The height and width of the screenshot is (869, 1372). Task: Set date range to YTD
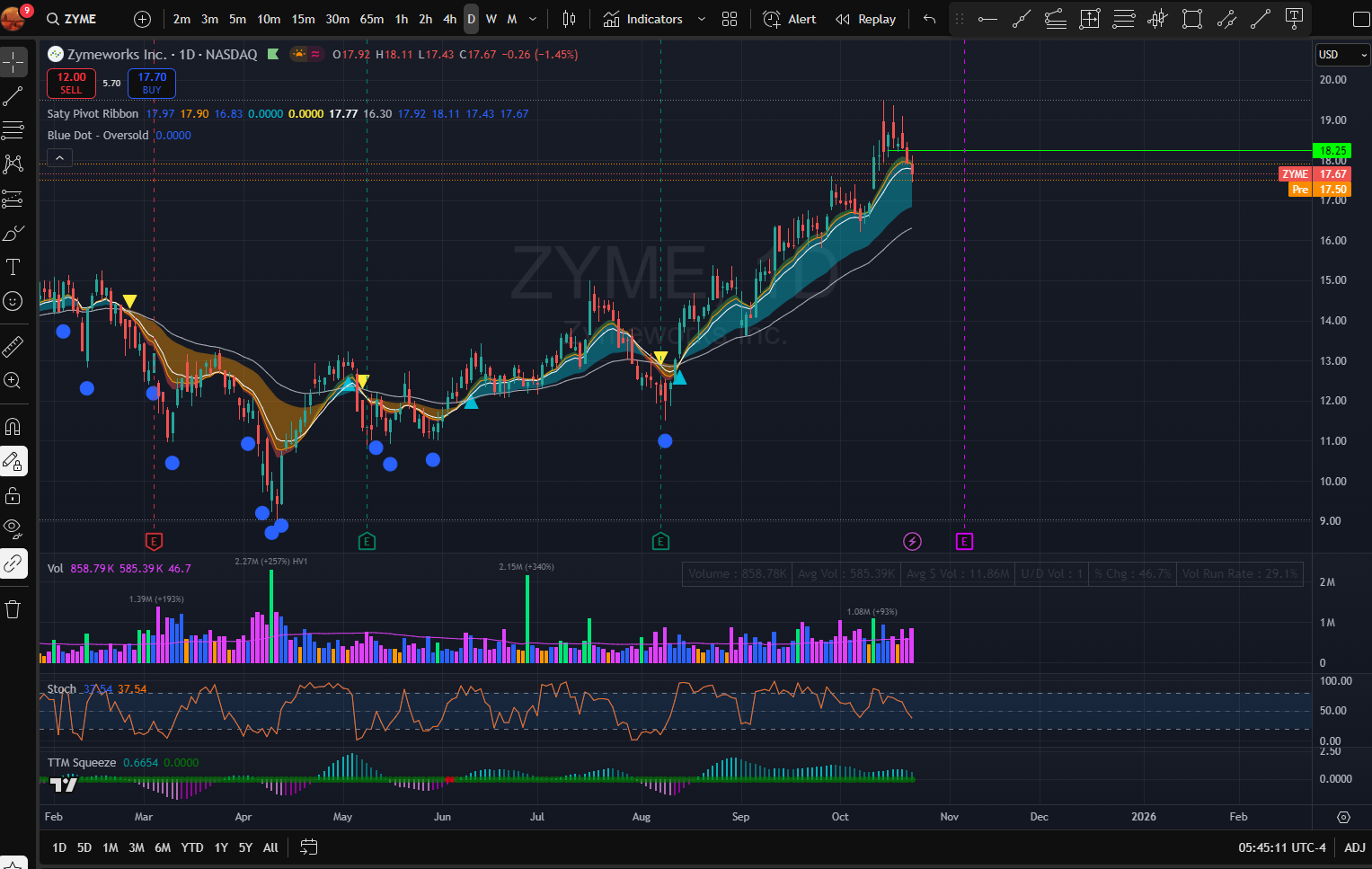(x=192, y=847)
